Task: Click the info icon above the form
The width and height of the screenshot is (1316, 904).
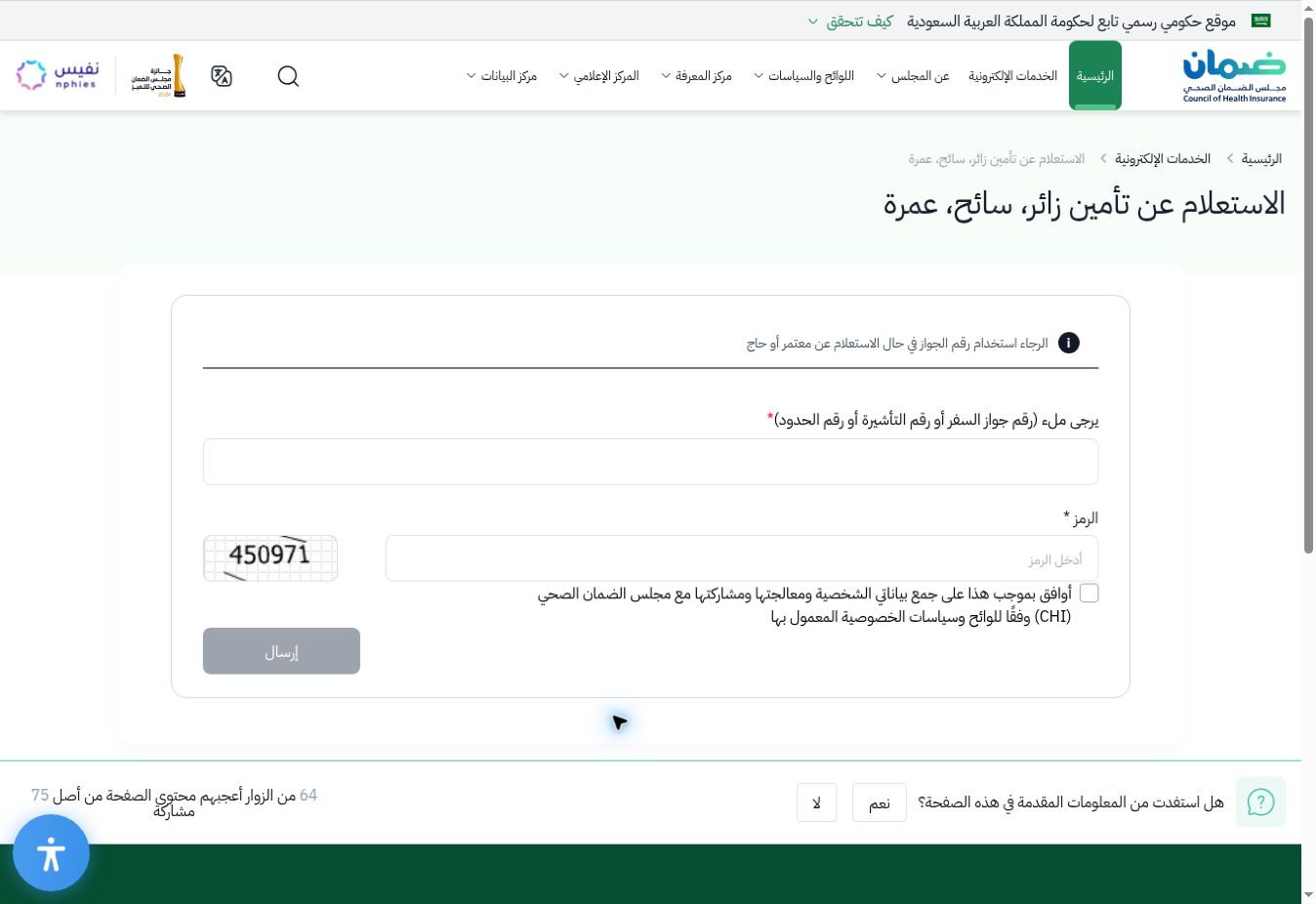Action: point(1069,343)
